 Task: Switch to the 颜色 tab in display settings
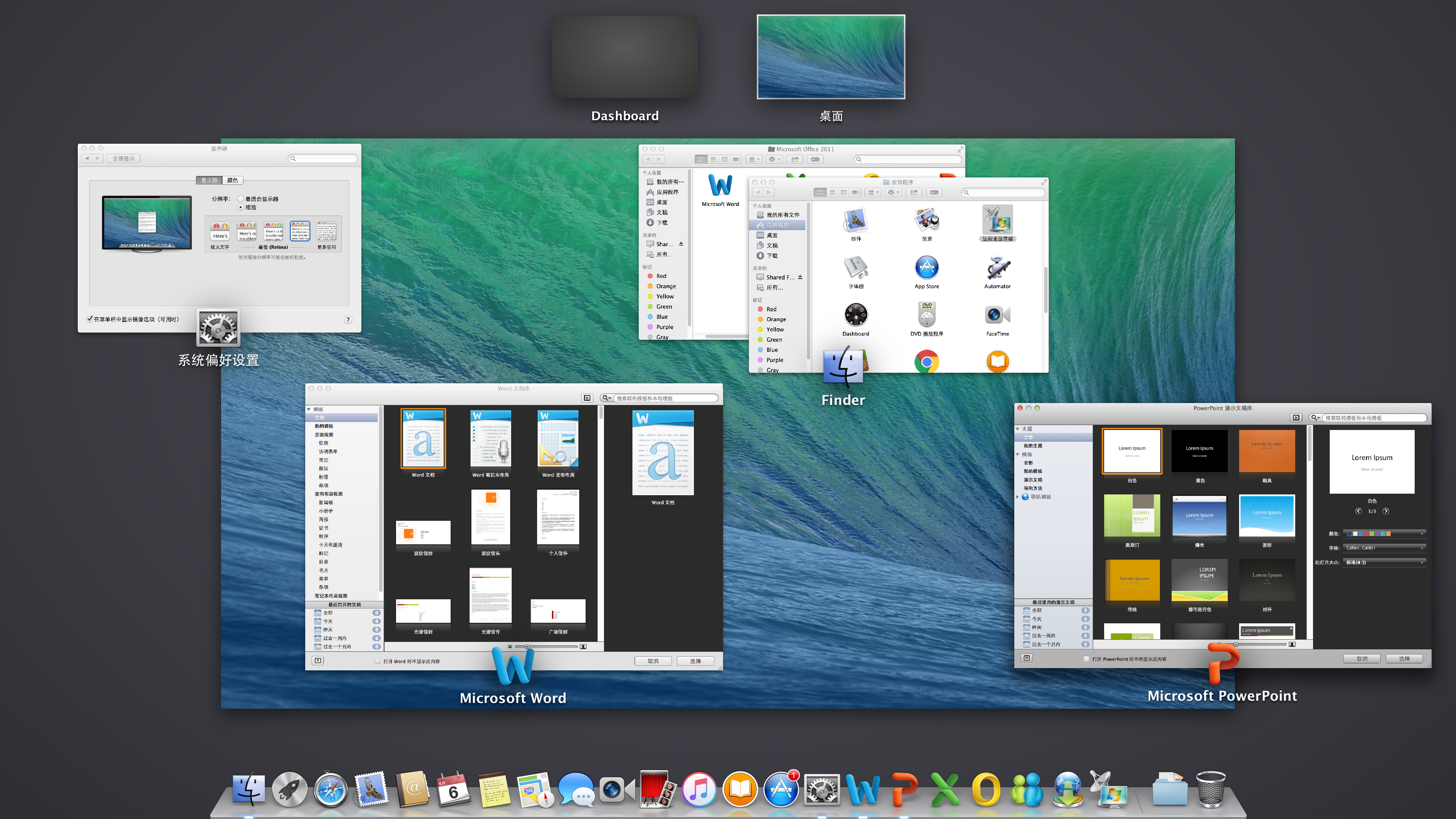tap(232, 180)
